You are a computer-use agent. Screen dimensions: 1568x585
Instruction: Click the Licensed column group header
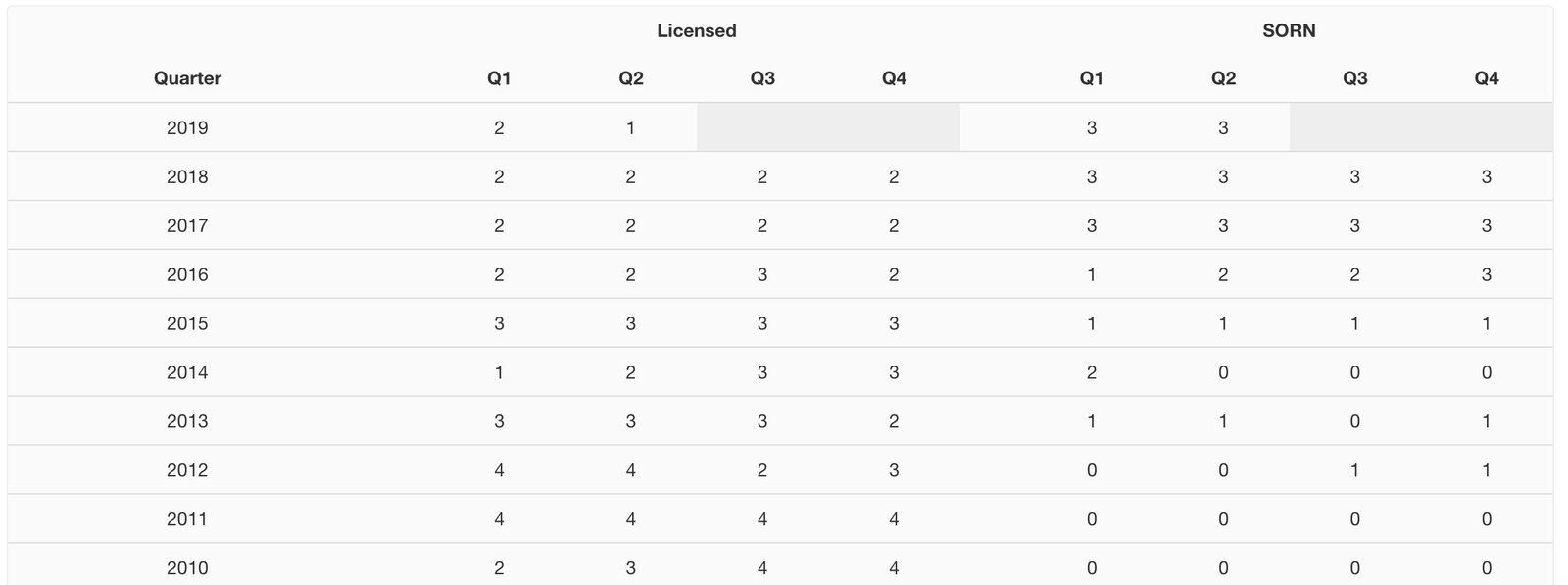coord(696,30)
